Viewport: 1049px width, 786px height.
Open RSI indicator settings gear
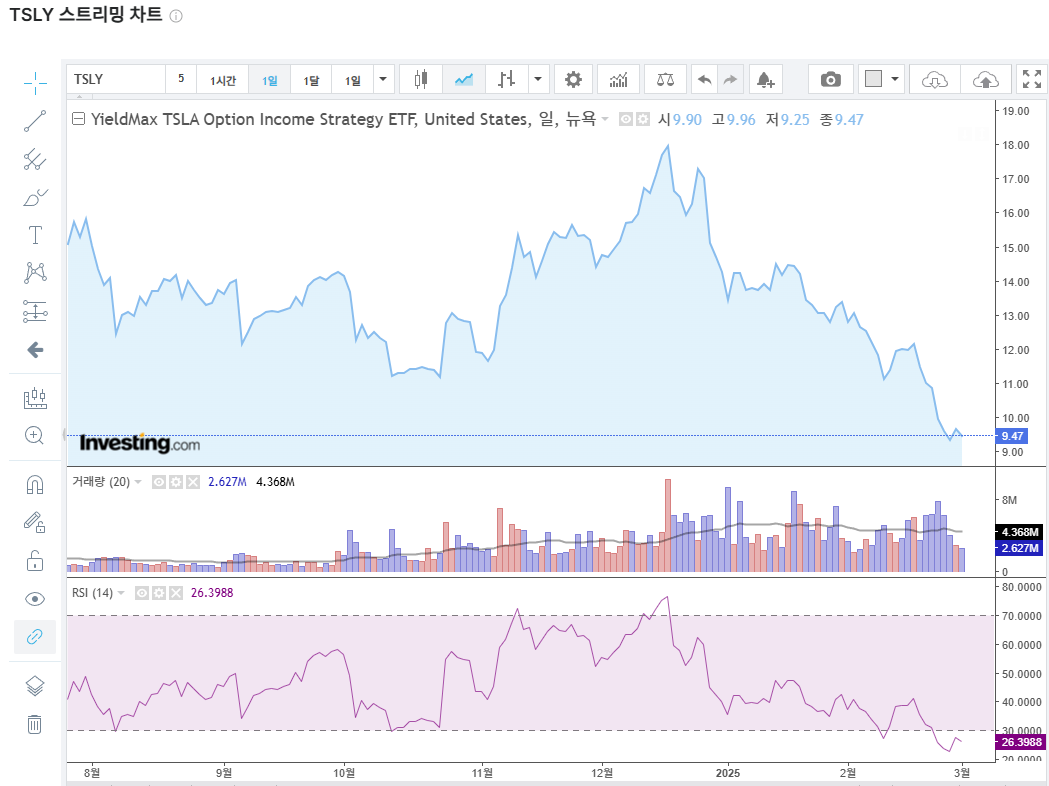(159, 593)
